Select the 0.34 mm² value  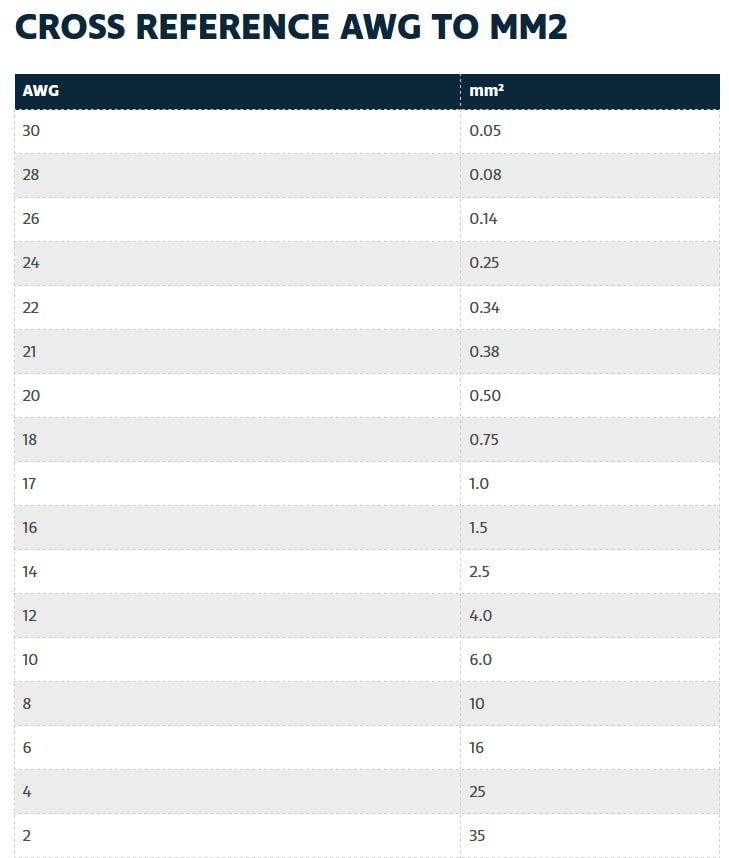485,307
